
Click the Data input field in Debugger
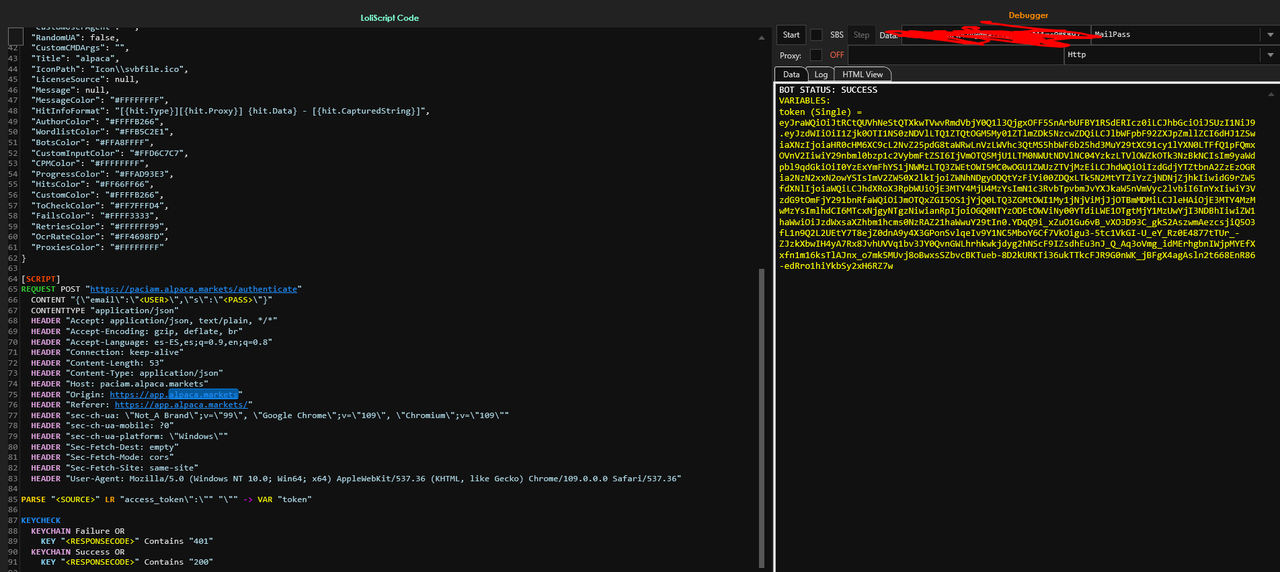(x=995, y=35)
